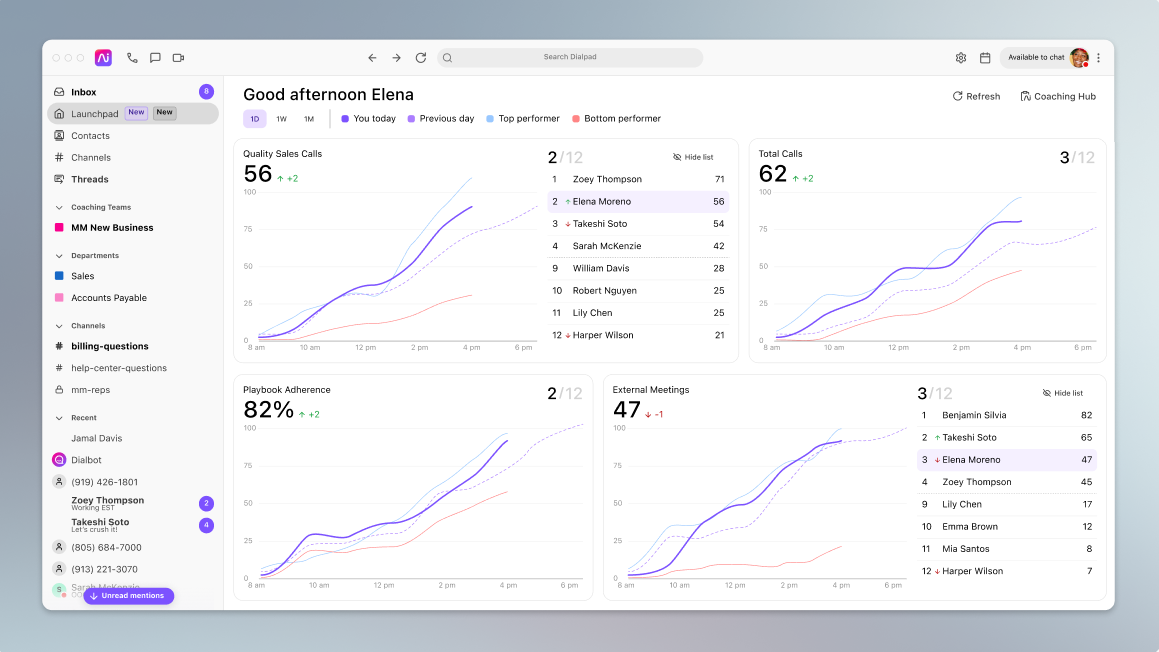Go forward with the right arrow
Viewport: 1159px width, 652px height.
(x=396, y=58)
